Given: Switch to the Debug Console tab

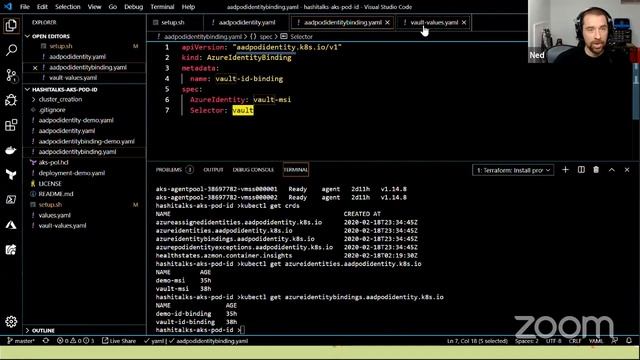Looking at the screenshot, I should click(253, 170).
